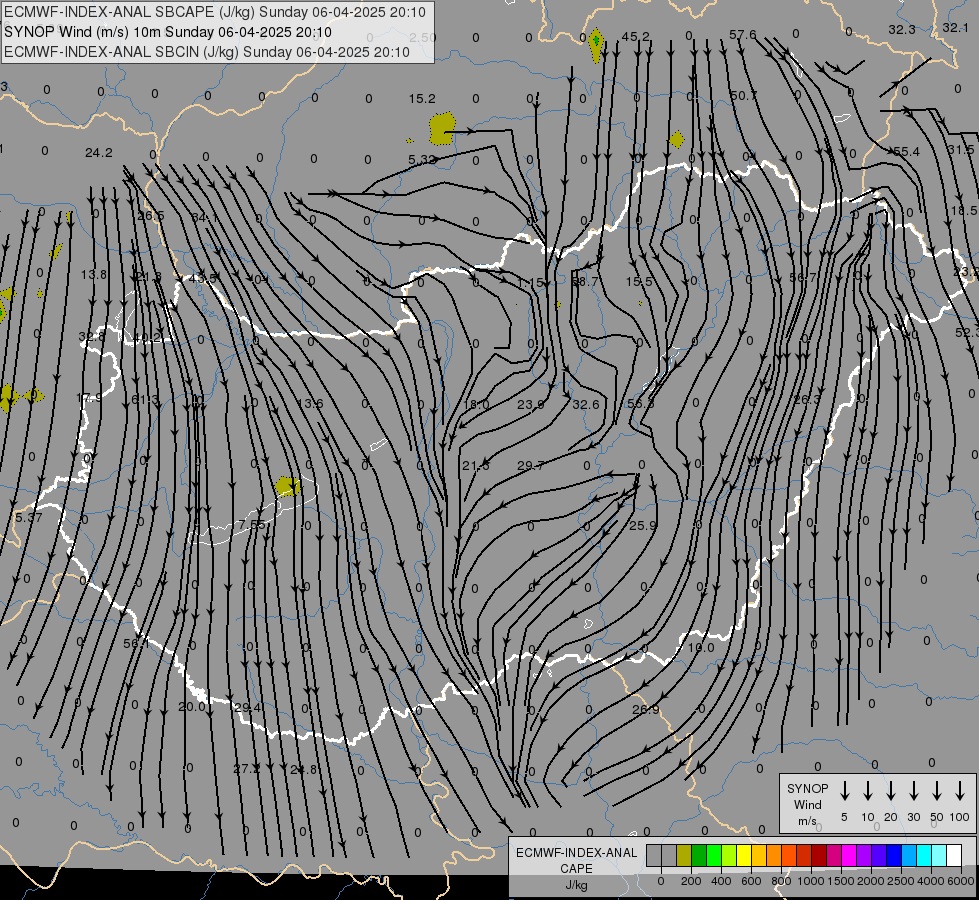This screenshot has width=979, height=900.
Task: Click the wind arrow above 10 in SYNOP legend
Action: (x=868, y=791)
